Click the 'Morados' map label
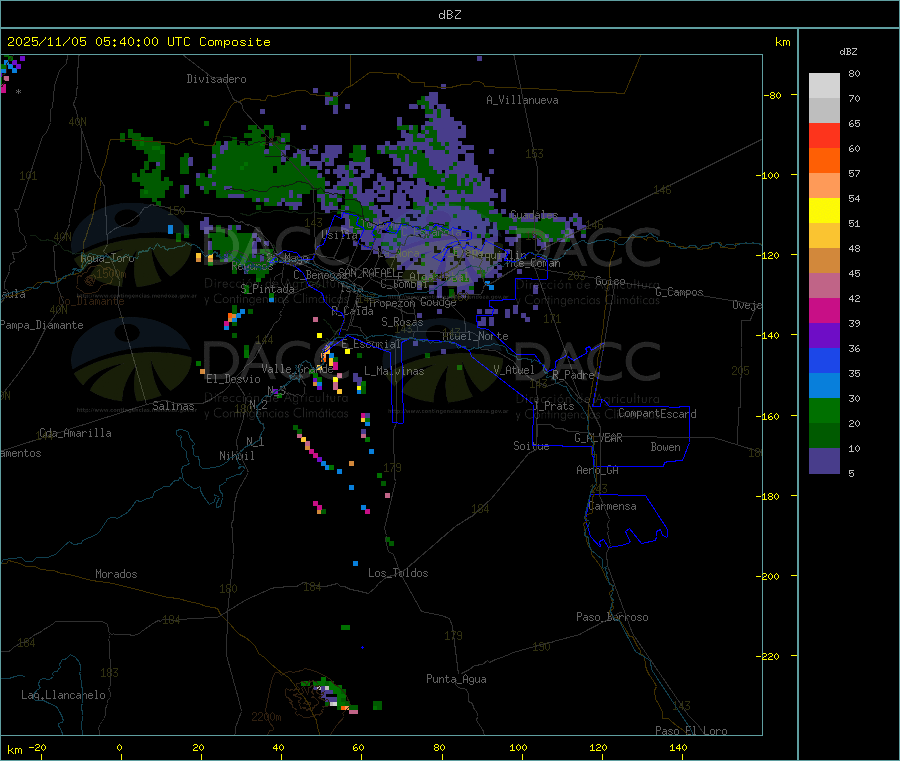Viewport: 900px width, 761px height. point(116,574)
